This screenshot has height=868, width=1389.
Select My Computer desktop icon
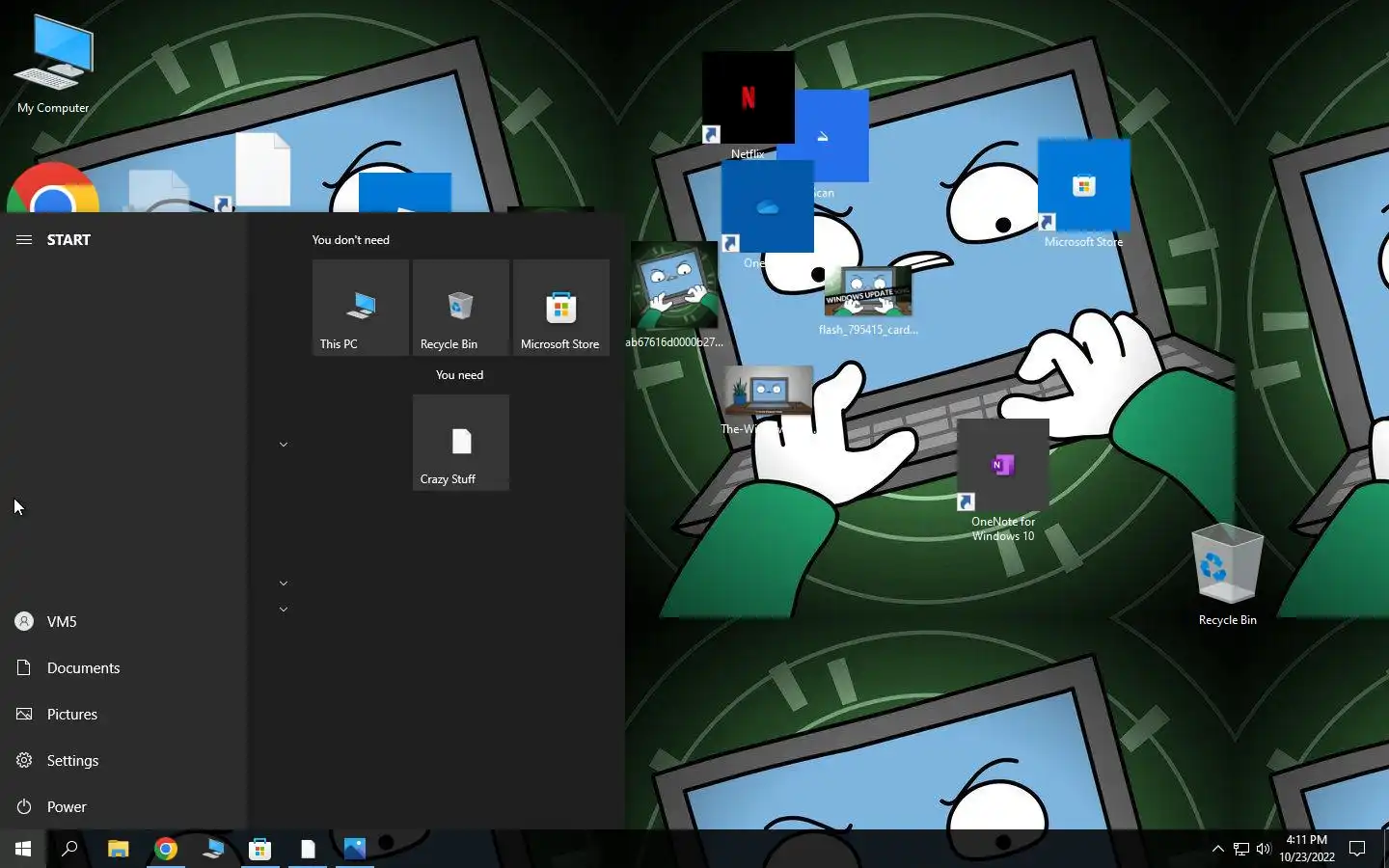coord(53,65)
